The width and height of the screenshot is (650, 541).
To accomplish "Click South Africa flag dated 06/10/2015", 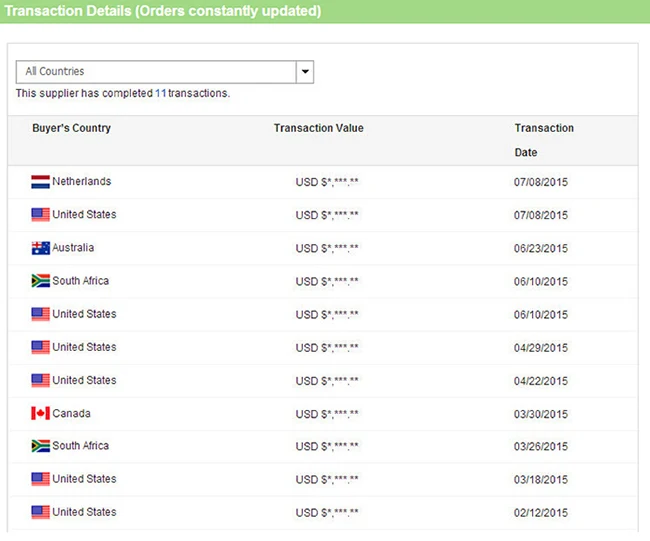I will (40, 281).
